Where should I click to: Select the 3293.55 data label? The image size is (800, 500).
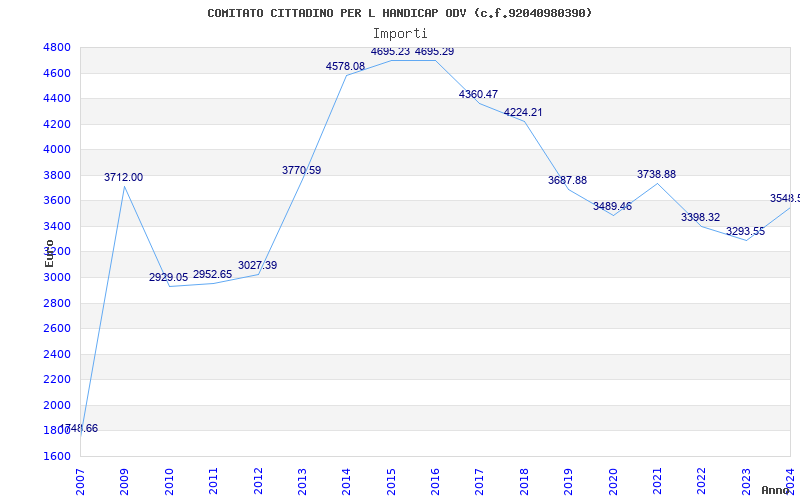[x=745, y=232]
